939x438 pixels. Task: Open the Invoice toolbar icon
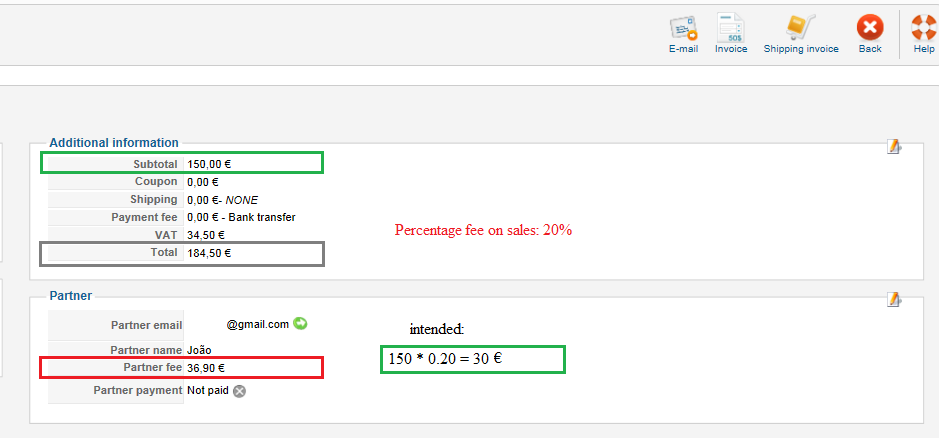point(731,28)
